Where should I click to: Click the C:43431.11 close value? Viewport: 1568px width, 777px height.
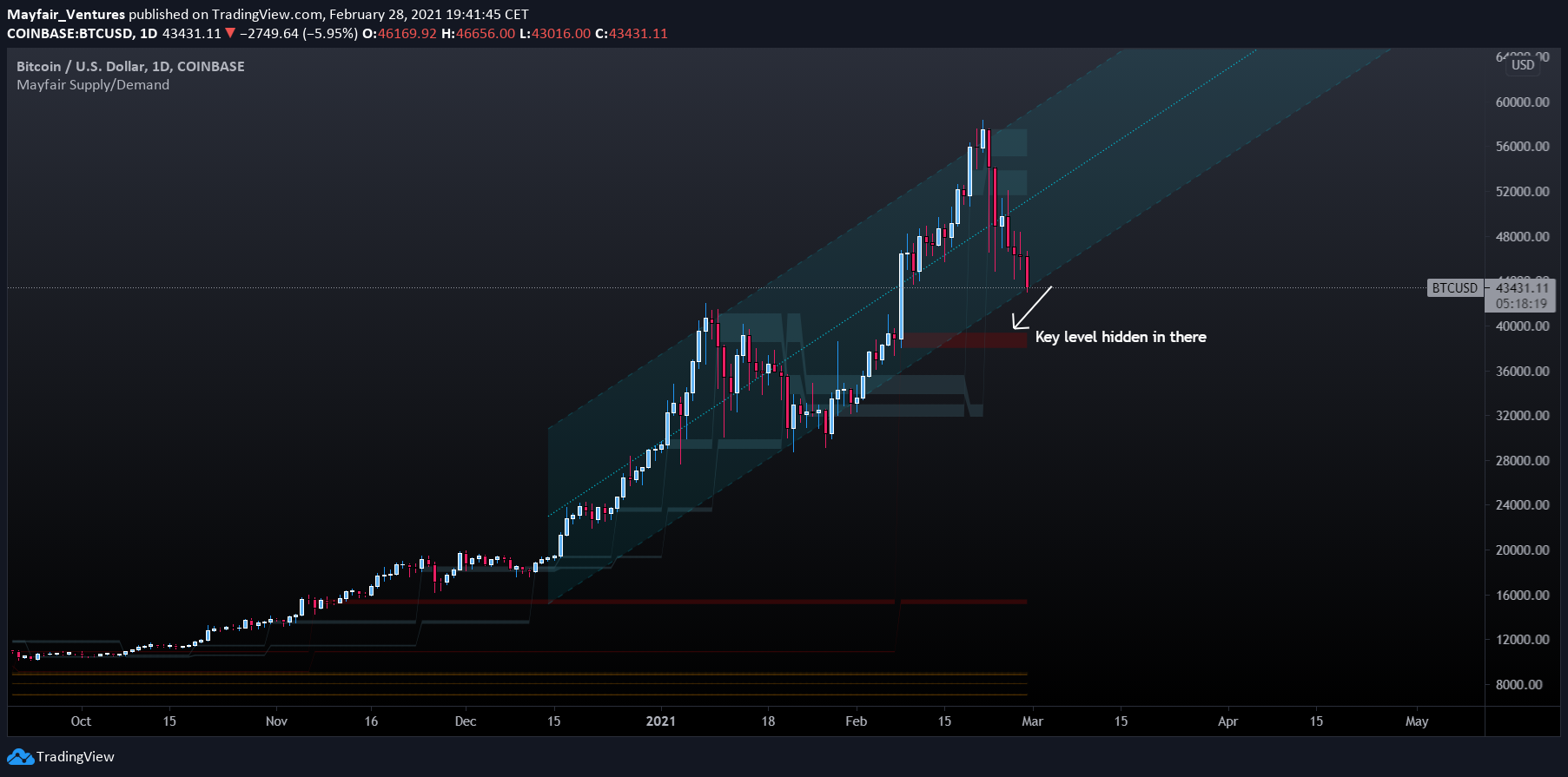click(632, 34)
